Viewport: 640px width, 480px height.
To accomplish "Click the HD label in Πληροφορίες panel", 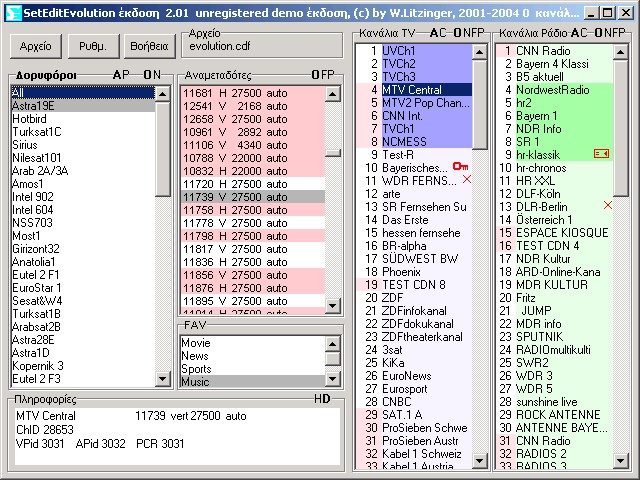I will point(322,398).
